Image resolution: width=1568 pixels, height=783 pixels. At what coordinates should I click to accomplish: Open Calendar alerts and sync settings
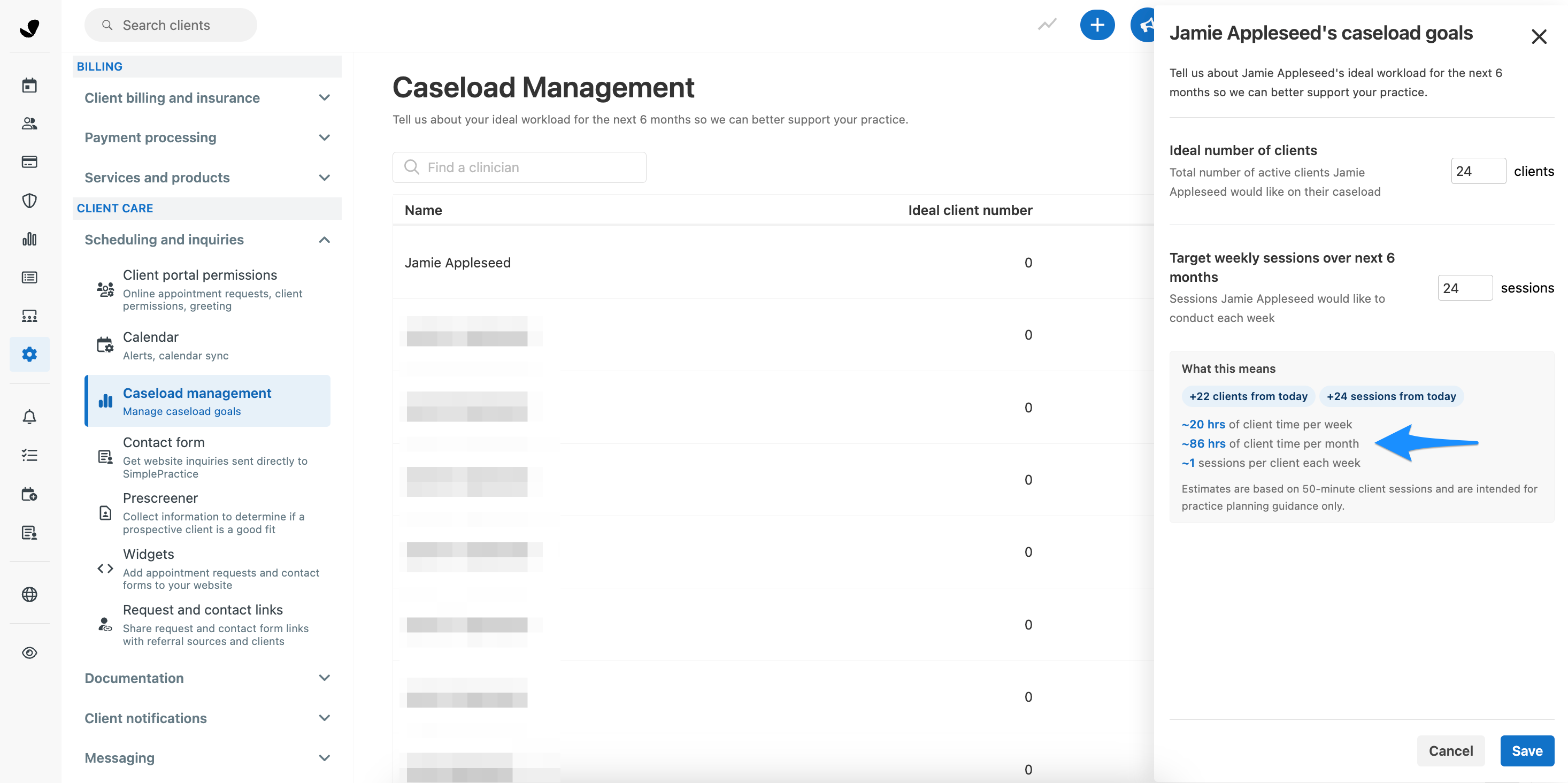[207, 346]
